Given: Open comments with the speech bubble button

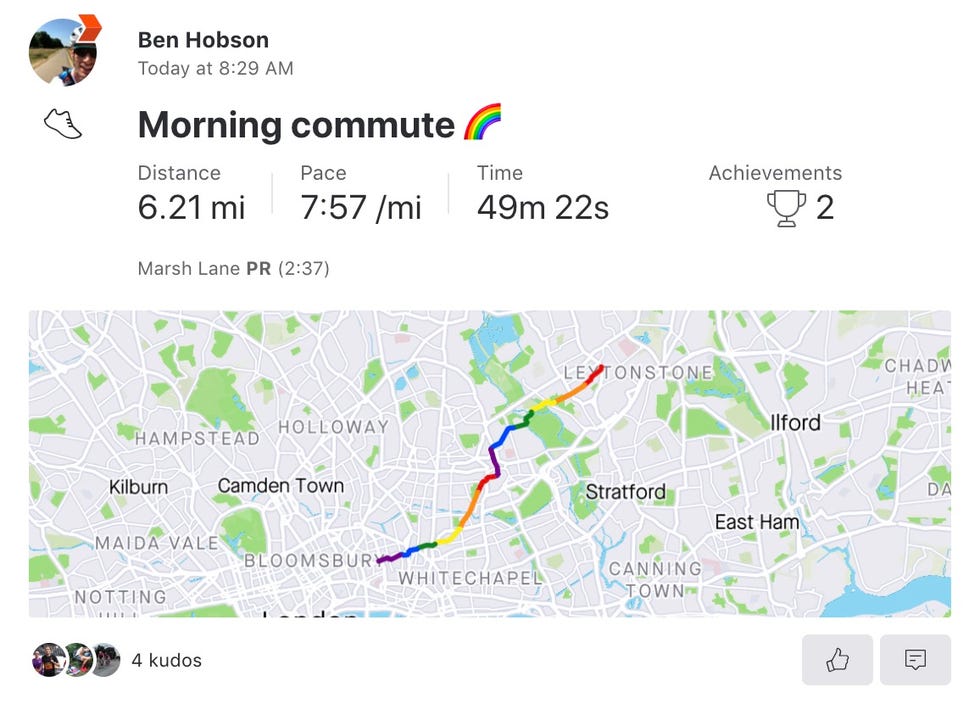Looking at the screenshot, I should (x=915, y=660).
